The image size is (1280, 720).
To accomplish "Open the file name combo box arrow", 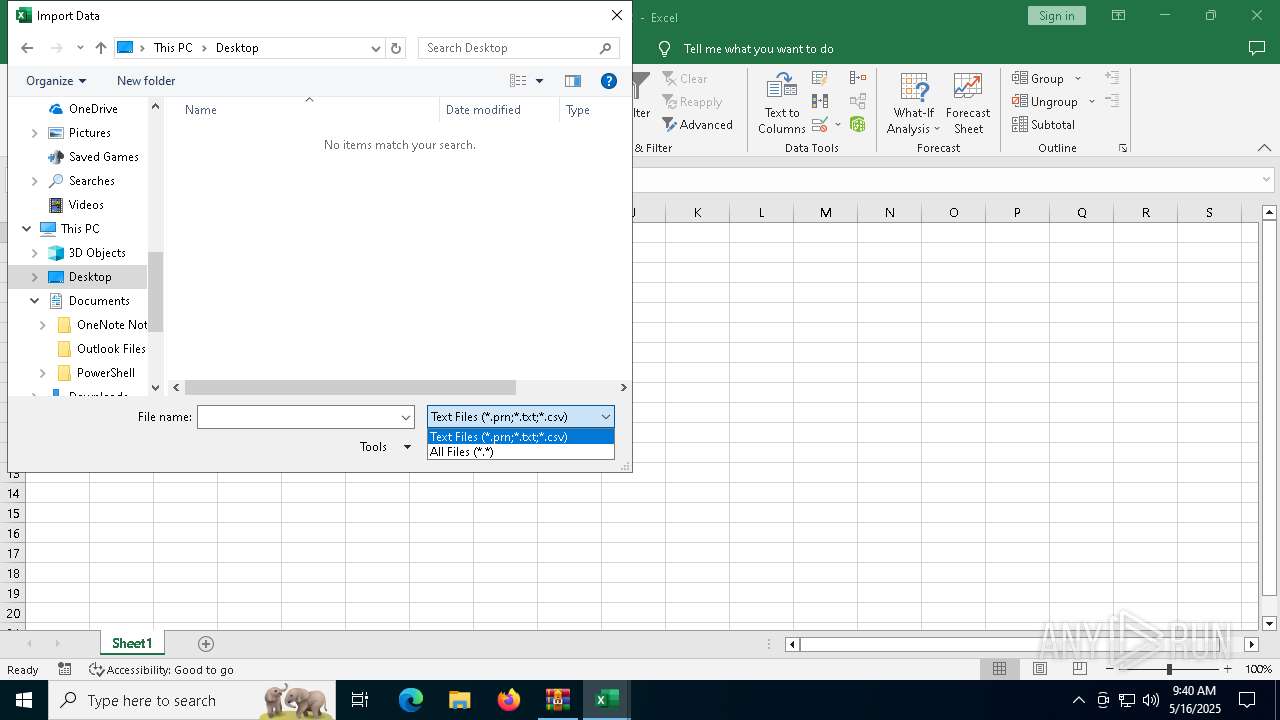I will [406, 417].
